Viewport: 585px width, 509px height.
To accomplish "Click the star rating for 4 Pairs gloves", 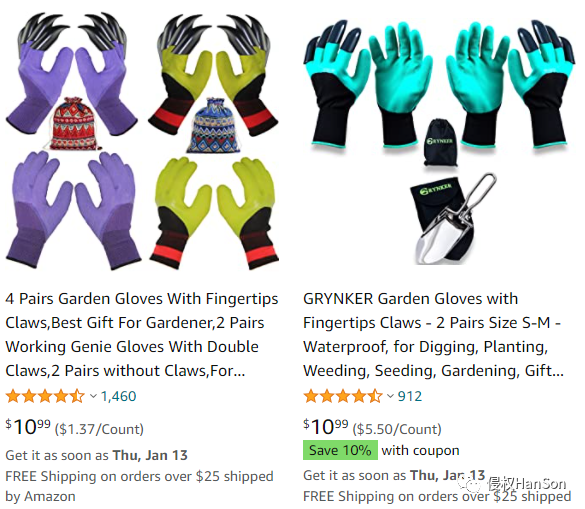I will click(x=45, y=396).
